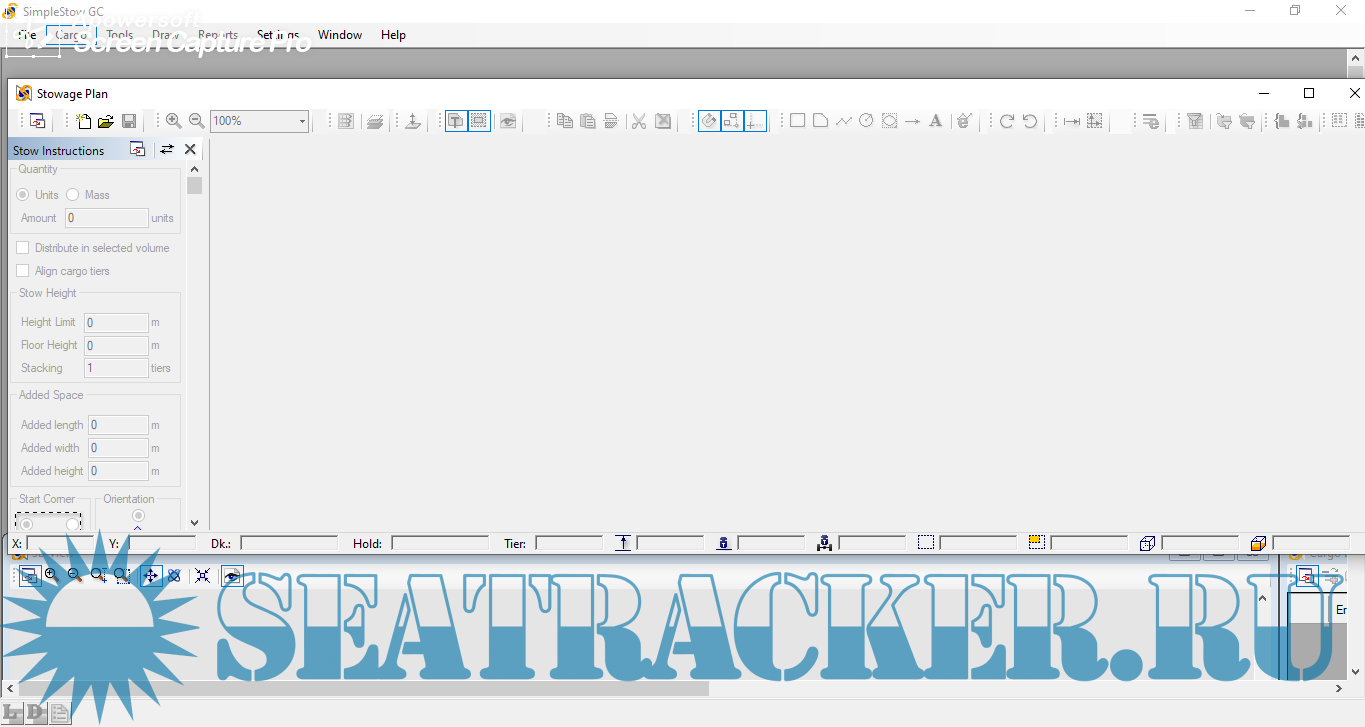The height and width of the screenshot is (727, 1365).
Task: Enable Distribute in selected volume checkbox
Action: click(x=23, y=248)
